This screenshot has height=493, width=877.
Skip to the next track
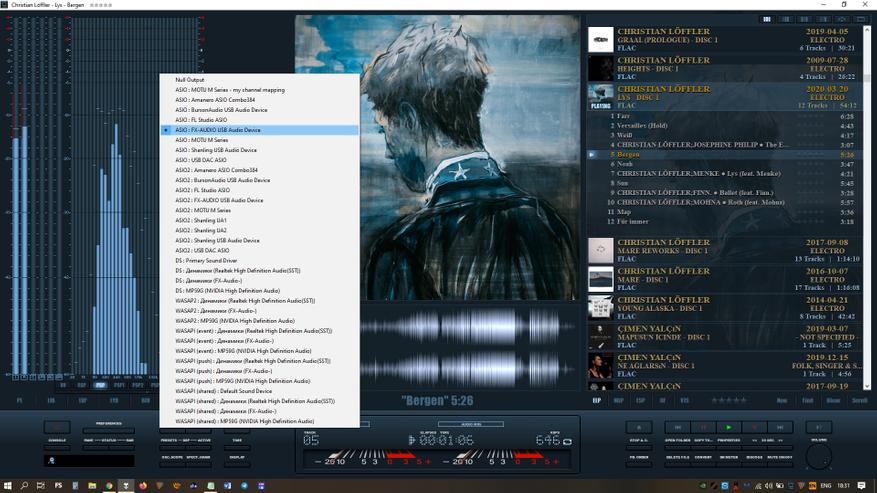click(x=780, y=428)
